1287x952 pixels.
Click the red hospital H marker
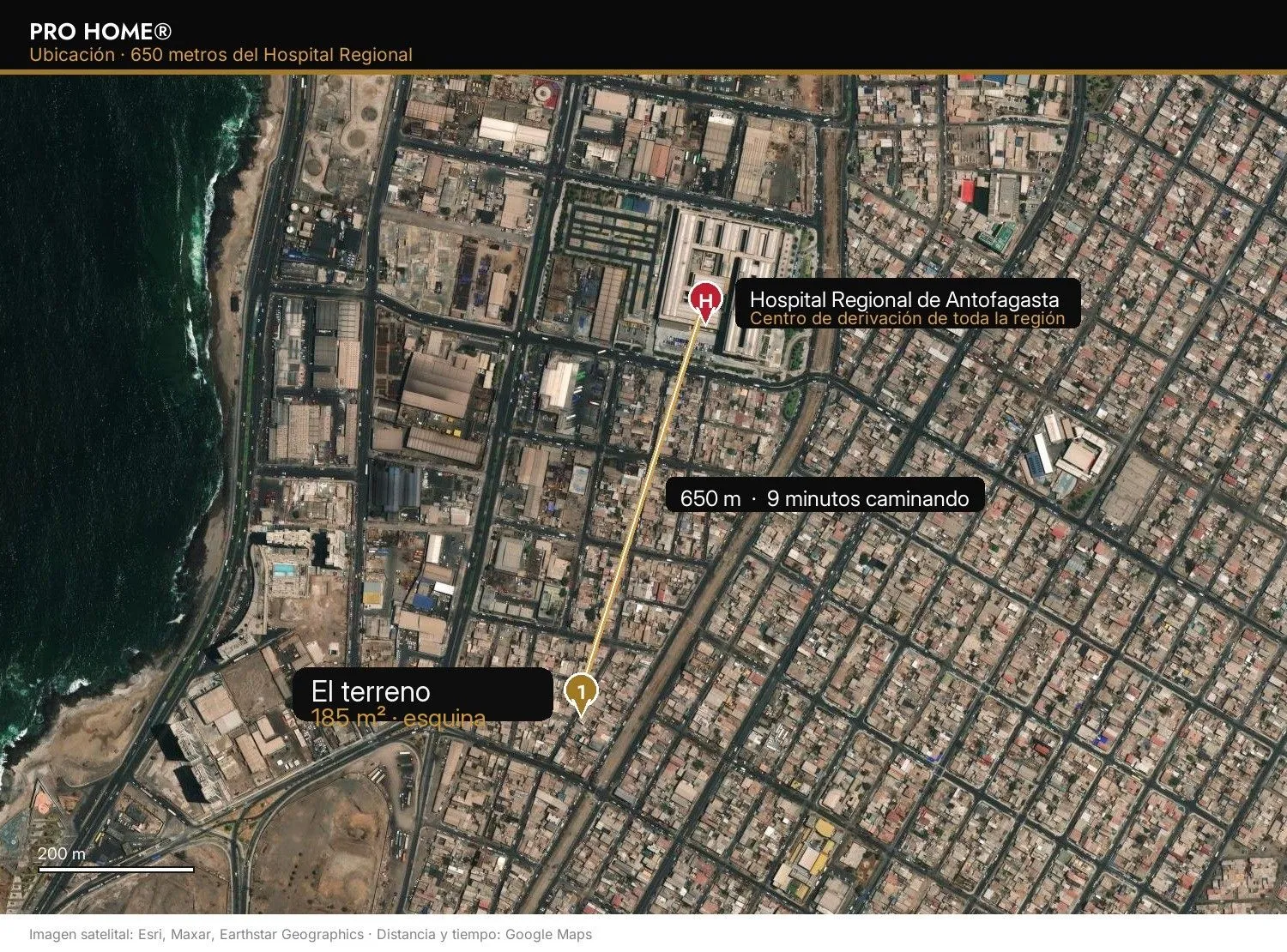pos(705,301)
